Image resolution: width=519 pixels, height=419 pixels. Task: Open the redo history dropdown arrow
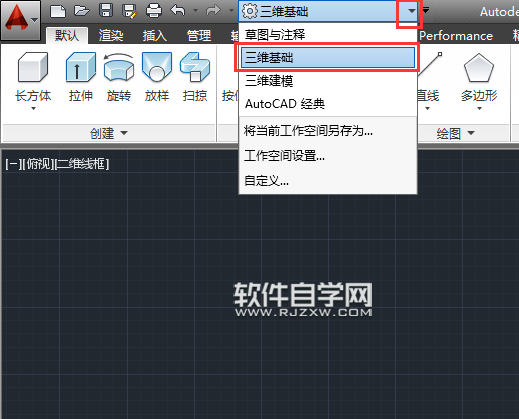click(x=231, y=11)
